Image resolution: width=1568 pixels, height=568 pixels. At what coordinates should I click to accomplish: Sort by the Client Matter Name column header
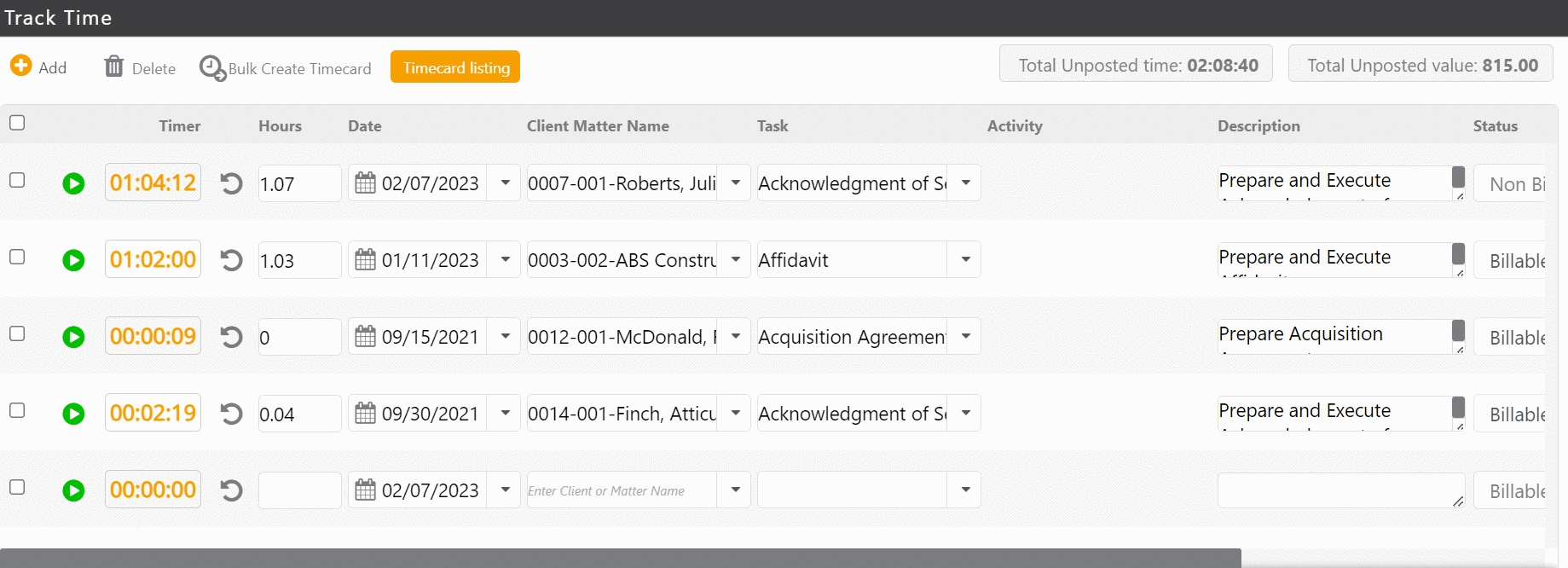pyautogui.click(x=597, y=126)
